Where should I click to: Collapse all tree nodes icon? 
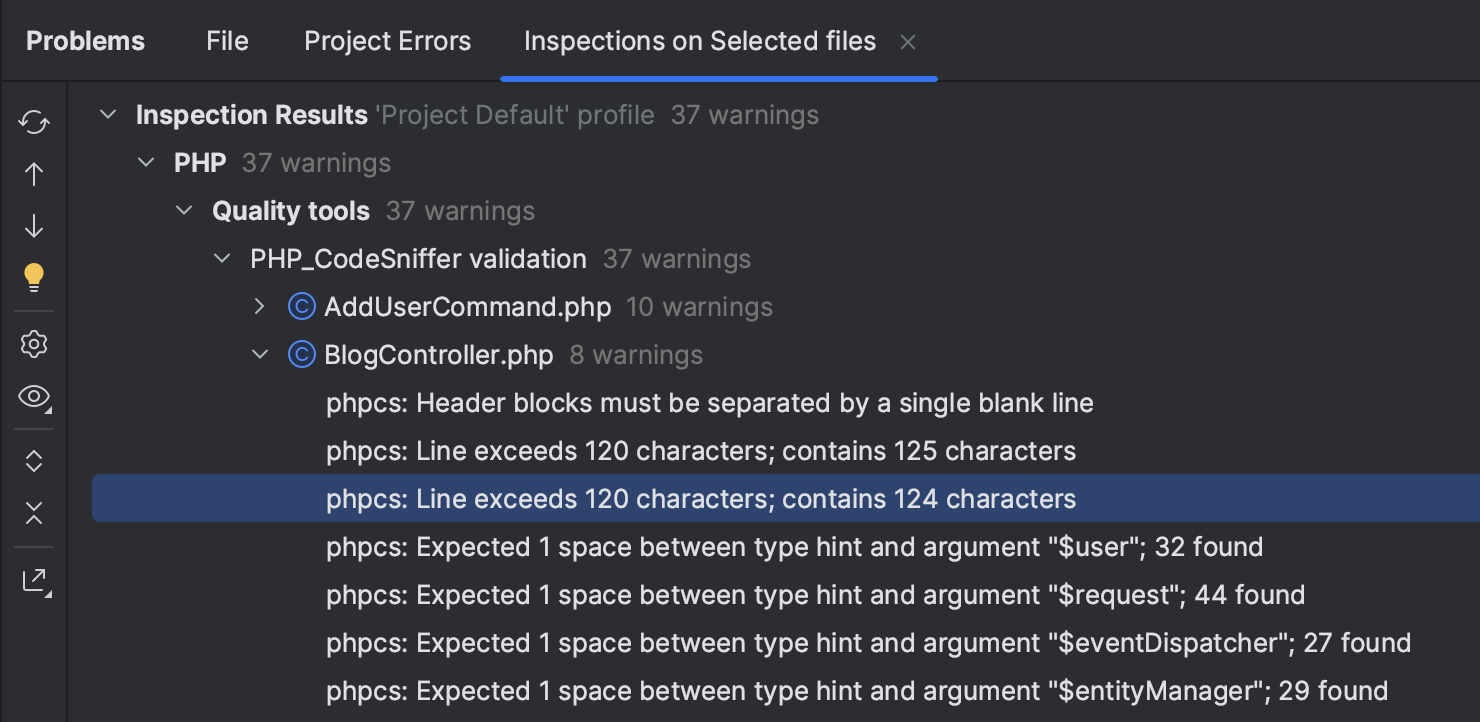coord(34,514)
